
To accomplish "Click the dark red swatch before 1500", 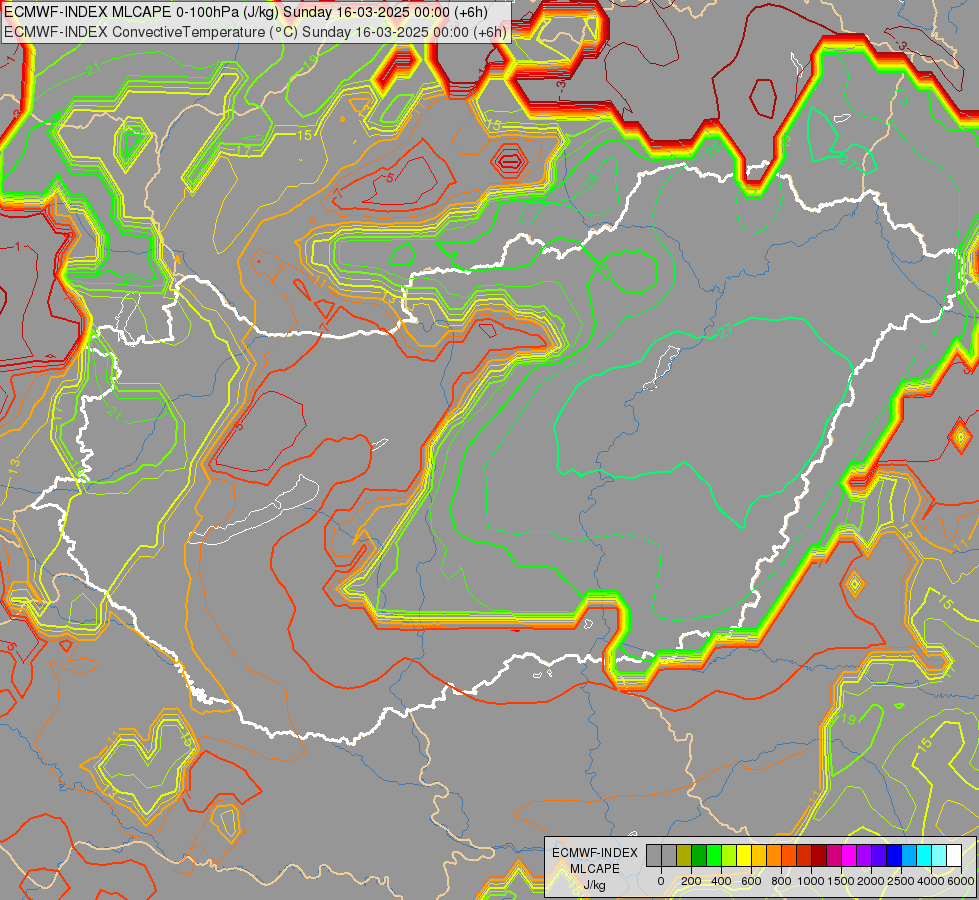I will pos(820,855).
